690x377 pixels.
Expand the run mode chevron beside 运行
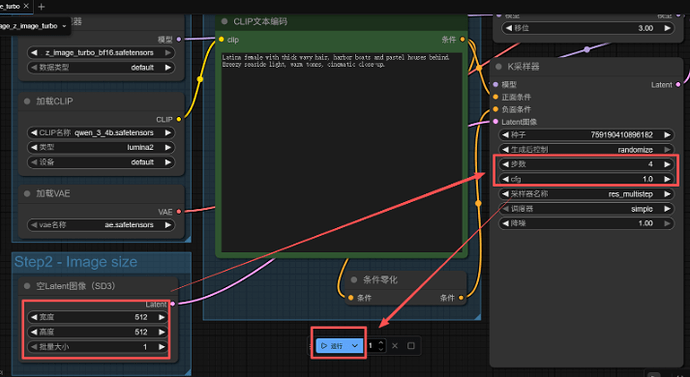(355, 346)
